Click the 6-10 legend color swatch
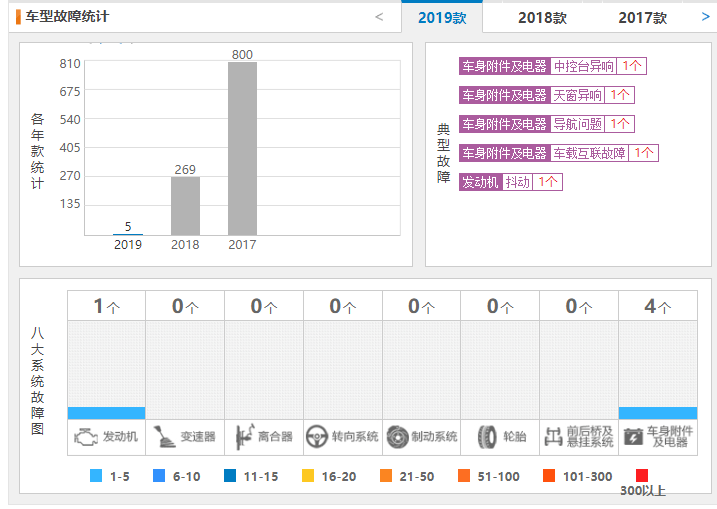 159,476
